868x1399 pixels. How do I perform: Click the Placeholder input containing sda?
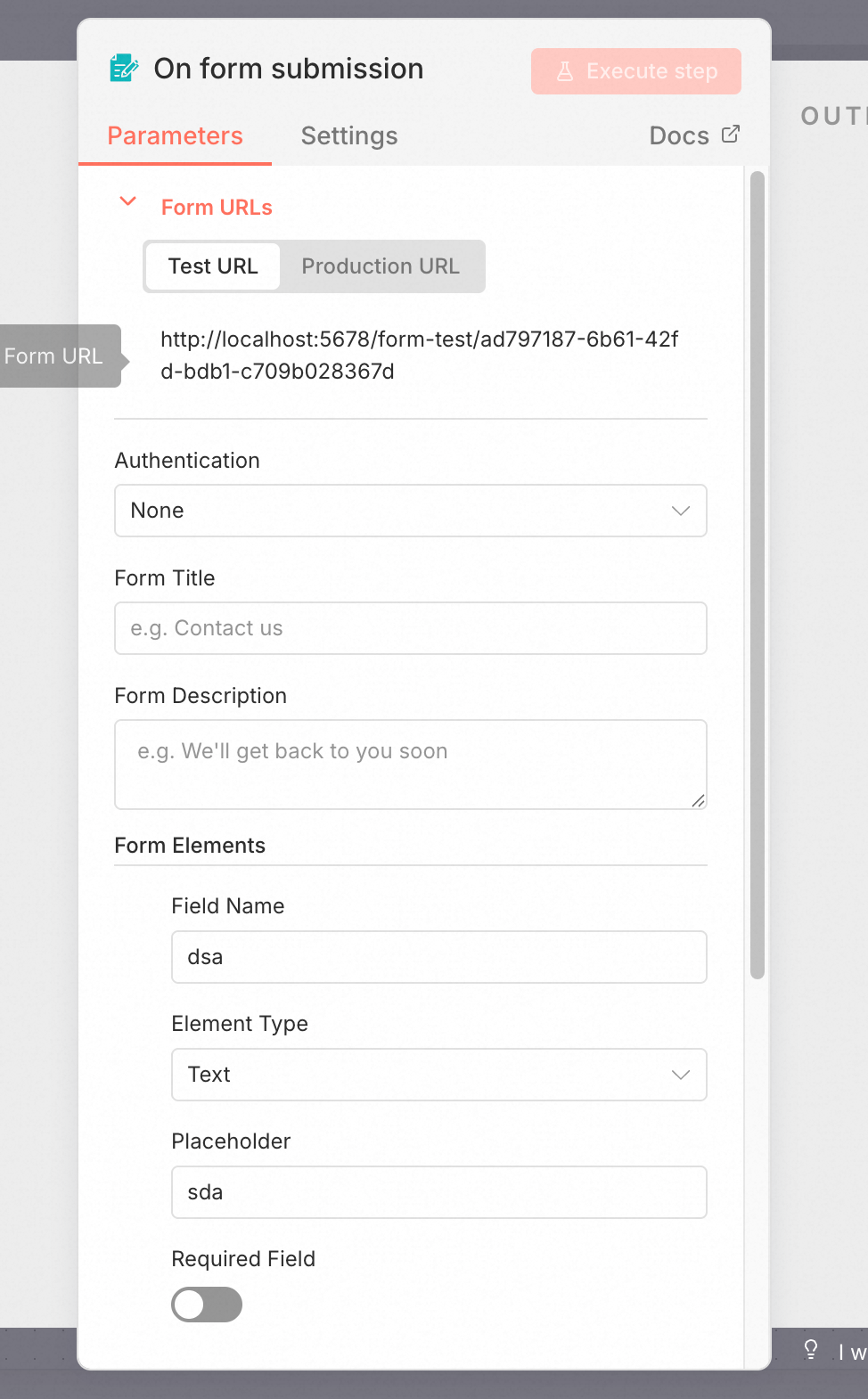coord(439,1192)
